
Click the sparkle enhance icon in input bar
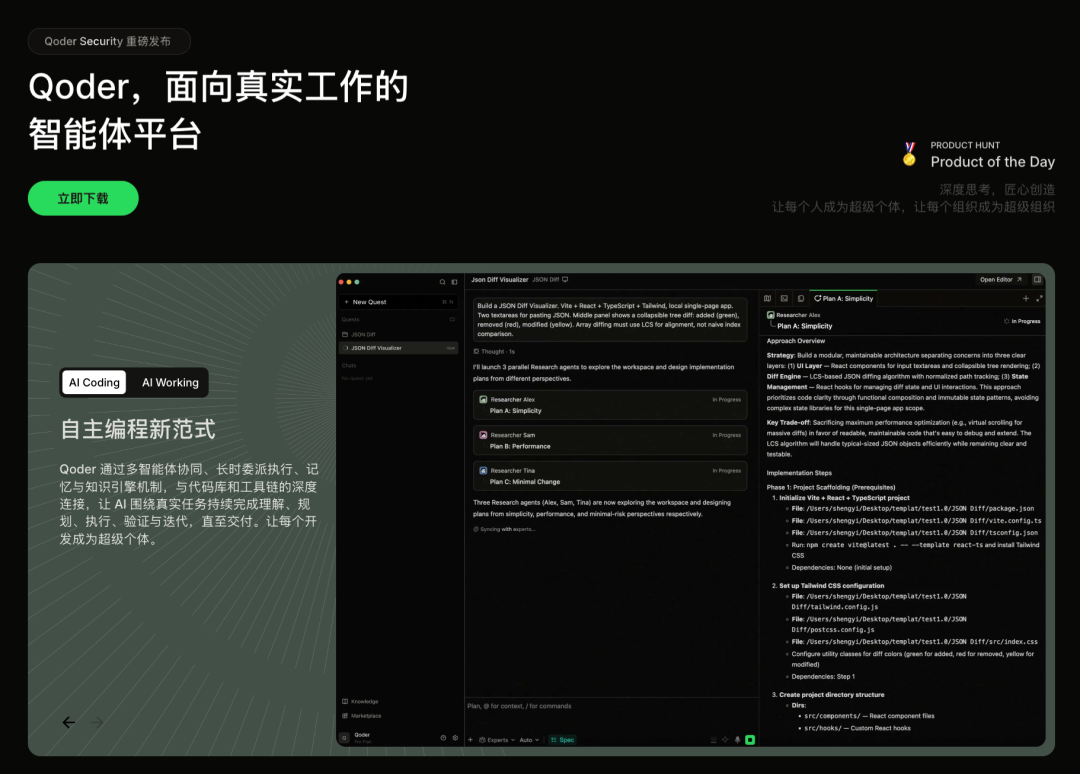pyautogui.click(x=725, y=740)
